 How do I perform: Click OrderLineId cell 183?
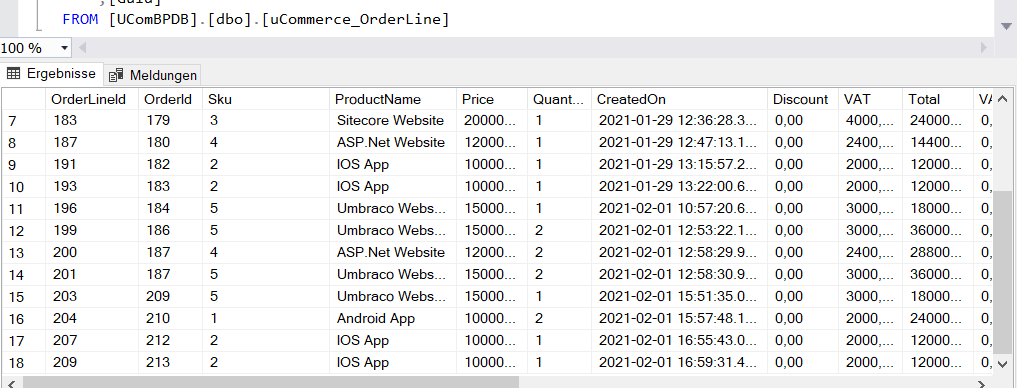[92, 121]
